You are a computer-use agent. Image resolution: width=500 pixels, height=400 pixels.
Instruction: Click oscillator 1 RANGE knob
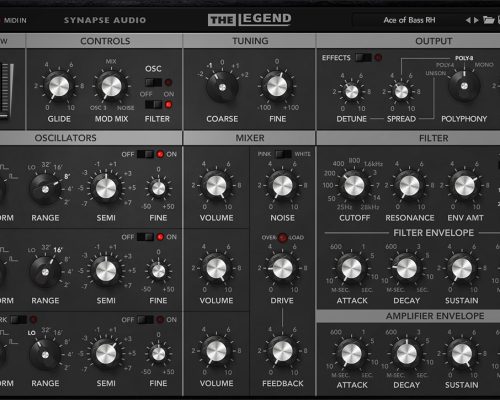pos(45,189)
